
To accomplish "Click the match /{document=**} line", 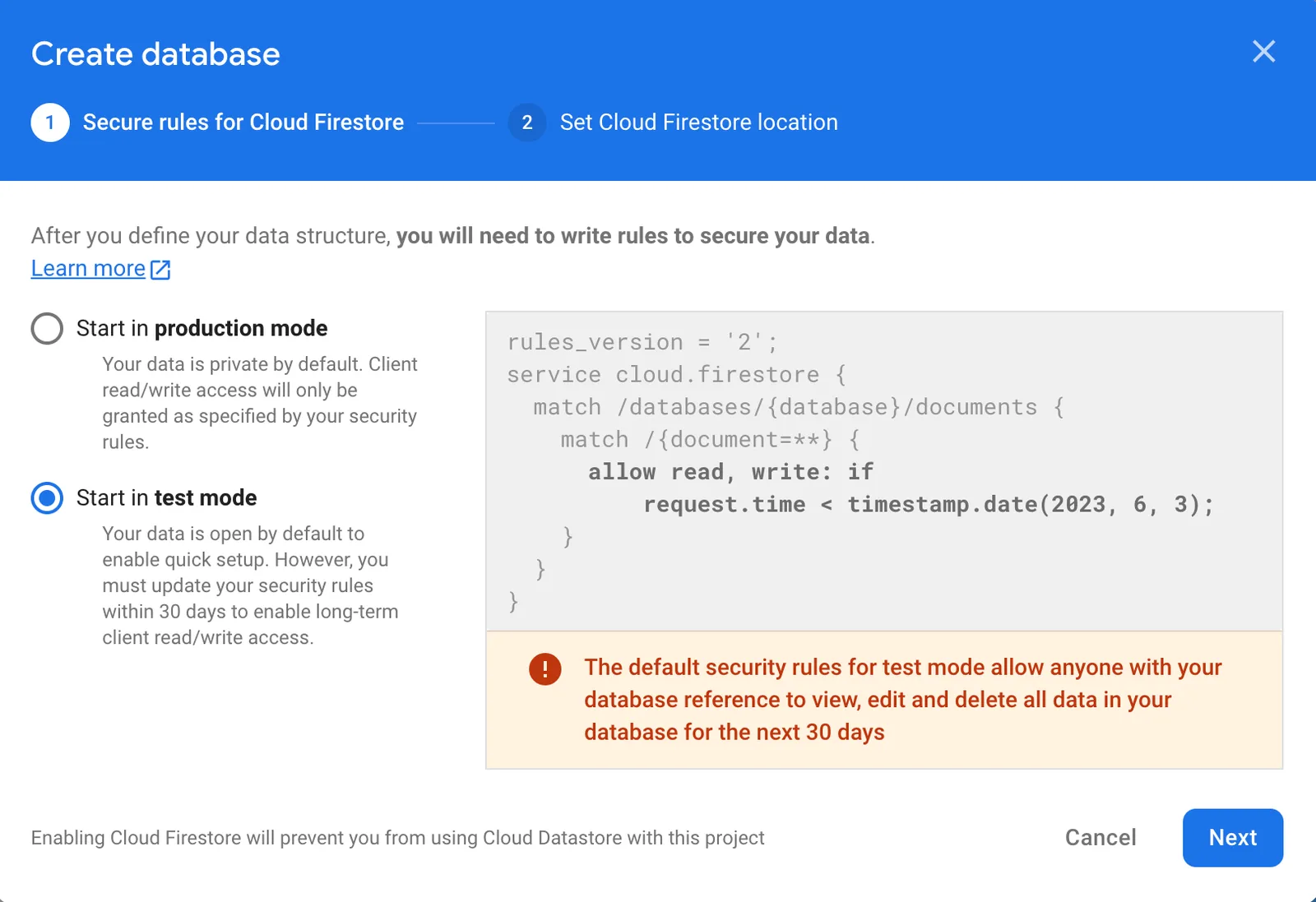I will (x=711, y=440).
